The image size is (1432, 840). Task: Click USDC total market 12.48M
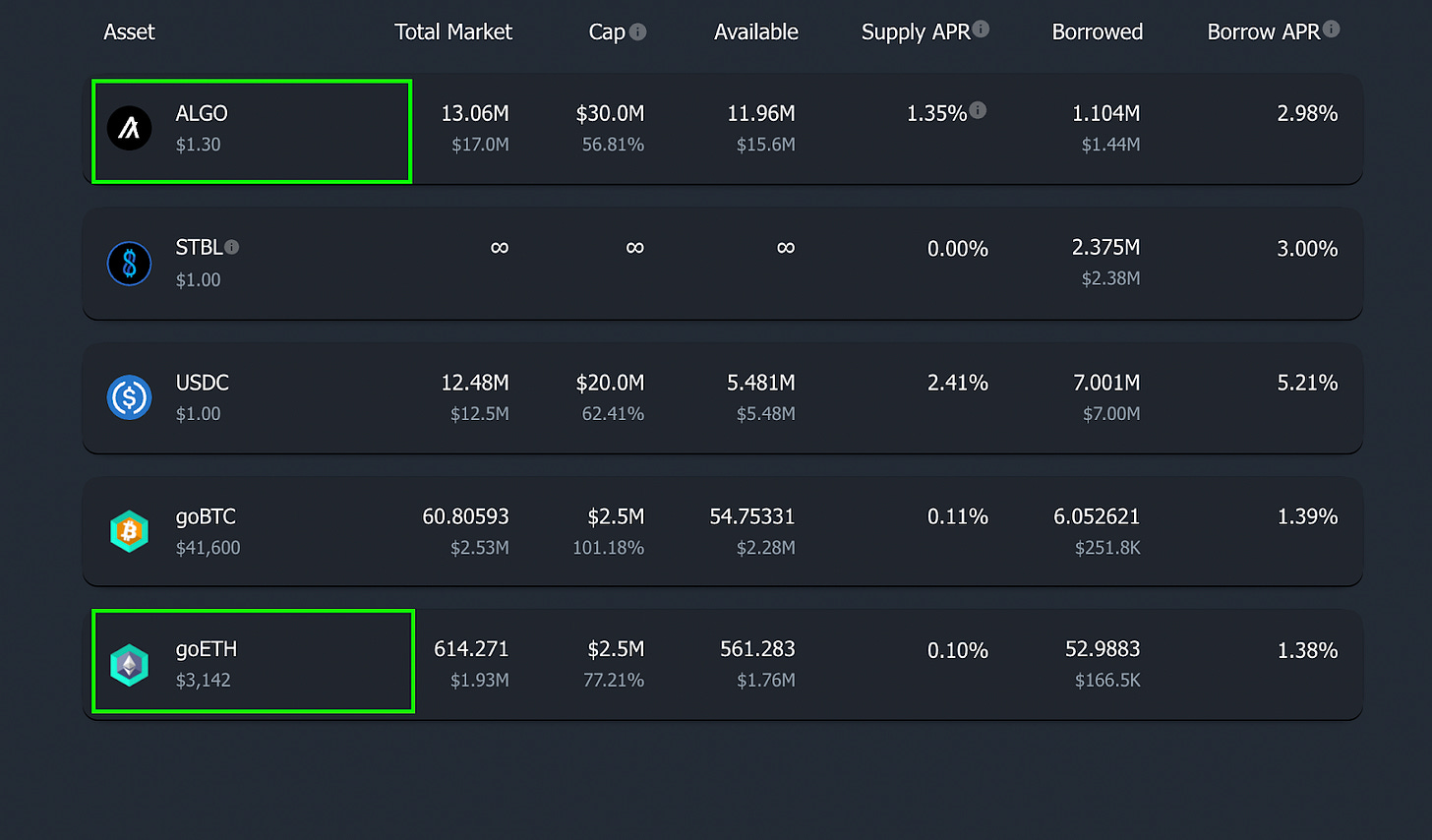click(x=475, y=383)
